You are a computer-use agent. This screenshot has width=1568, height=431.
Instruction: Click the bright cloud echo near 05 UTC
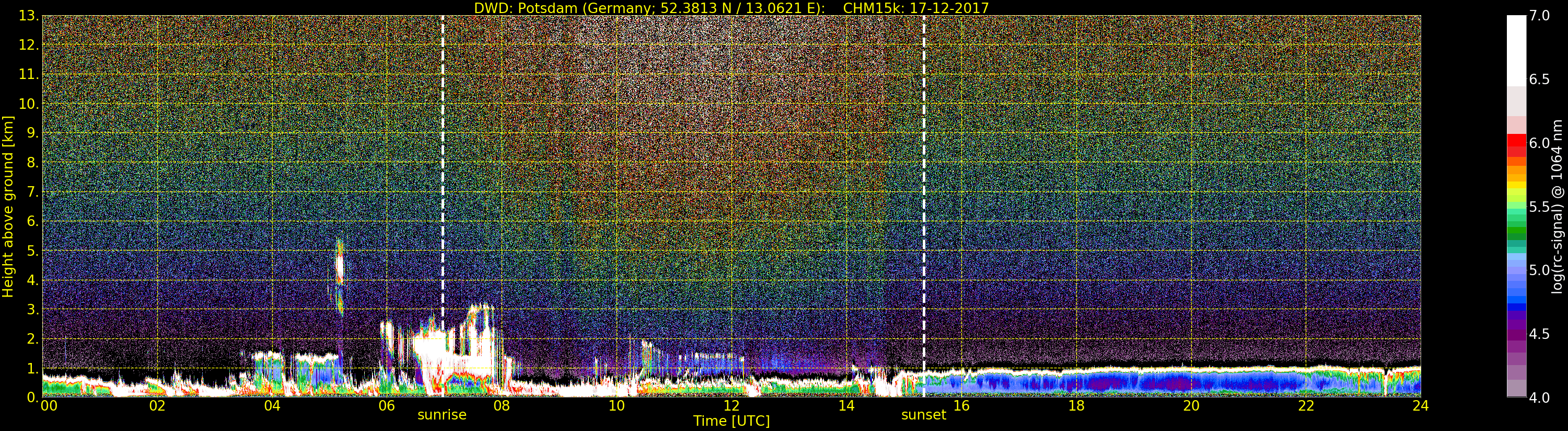[339, 269]
